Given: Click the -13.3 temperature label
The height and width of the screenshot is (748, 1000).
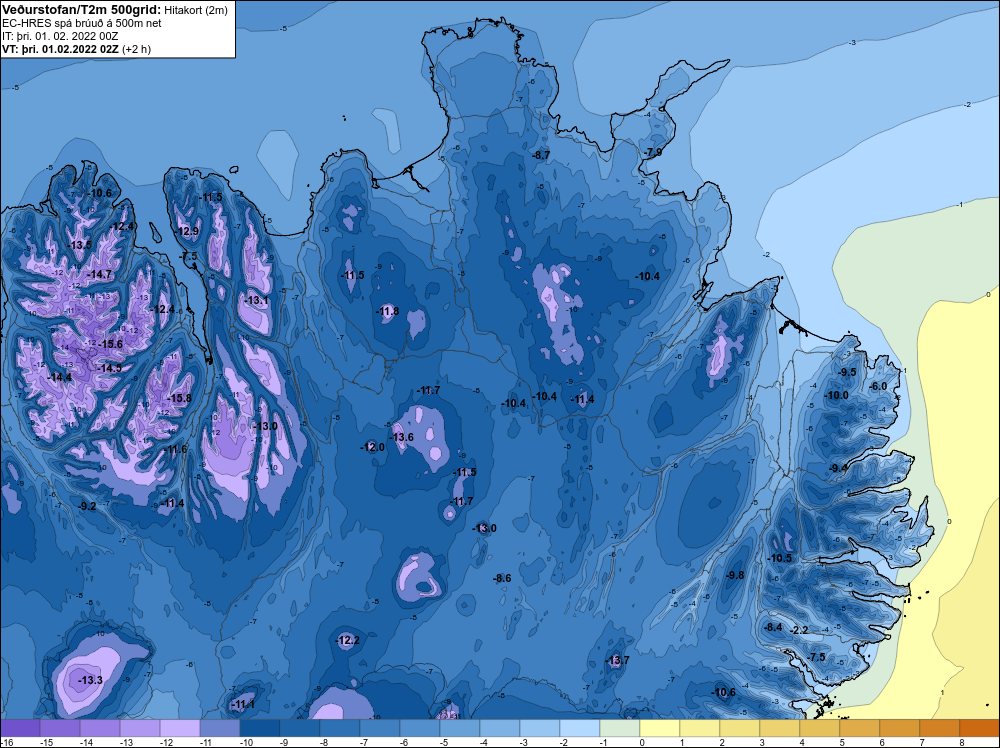Looking at the screenshot, I should (x=91, y=680).
